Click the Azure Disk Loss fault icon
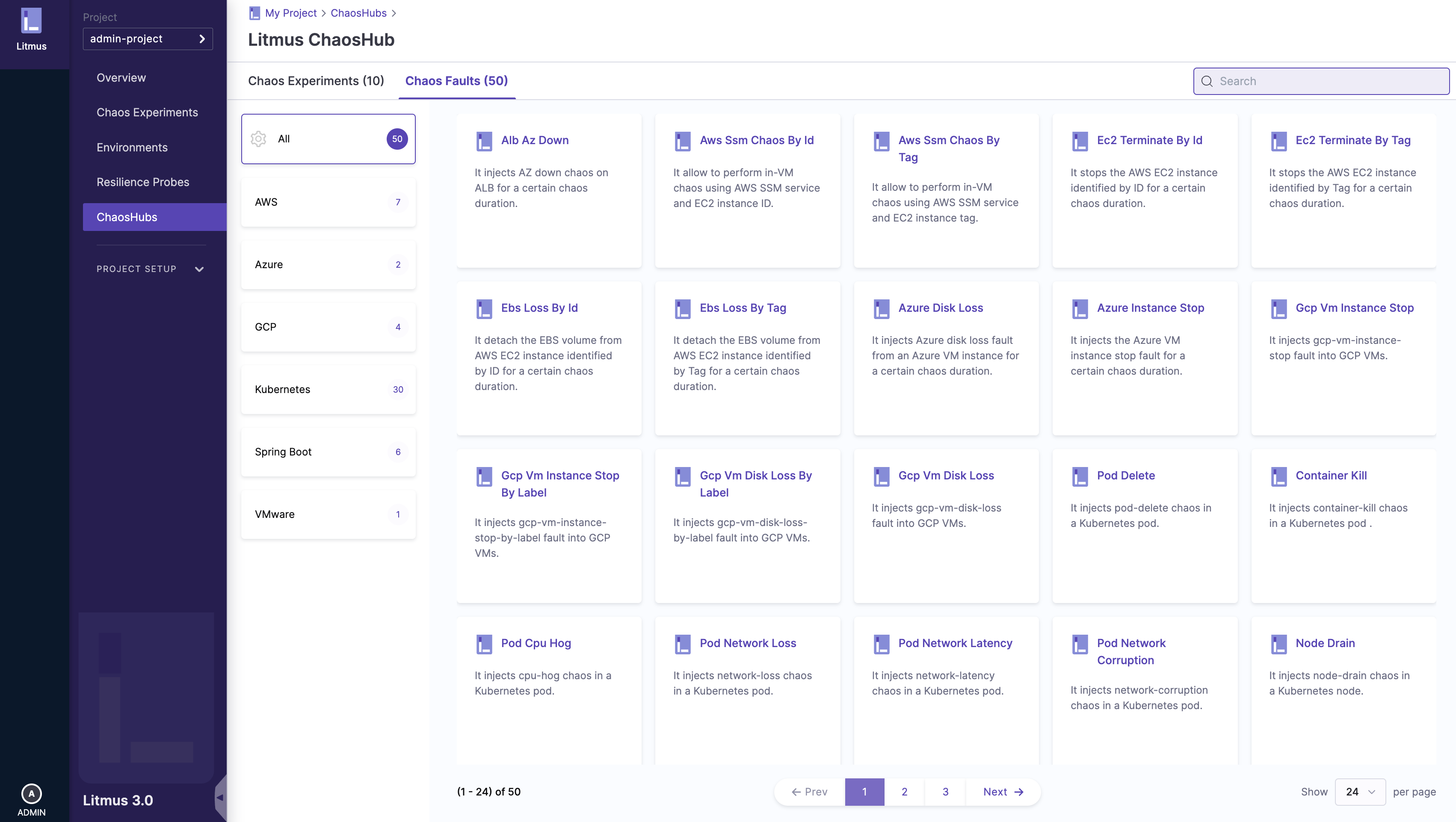The height and width of the screenshot is (822, 1456). 881,309
